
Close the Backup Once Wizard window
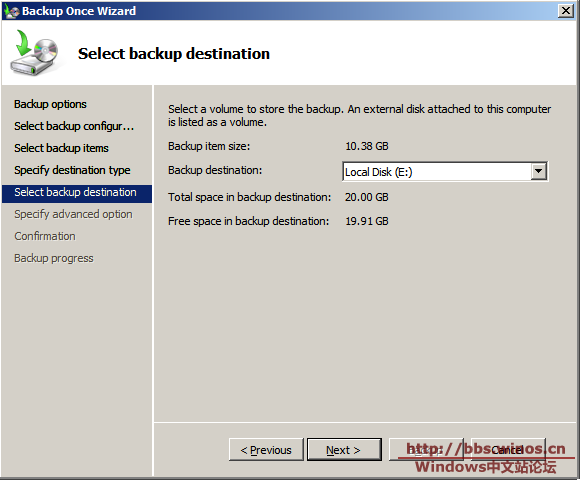pyautogui.click(x=565, y=11)
